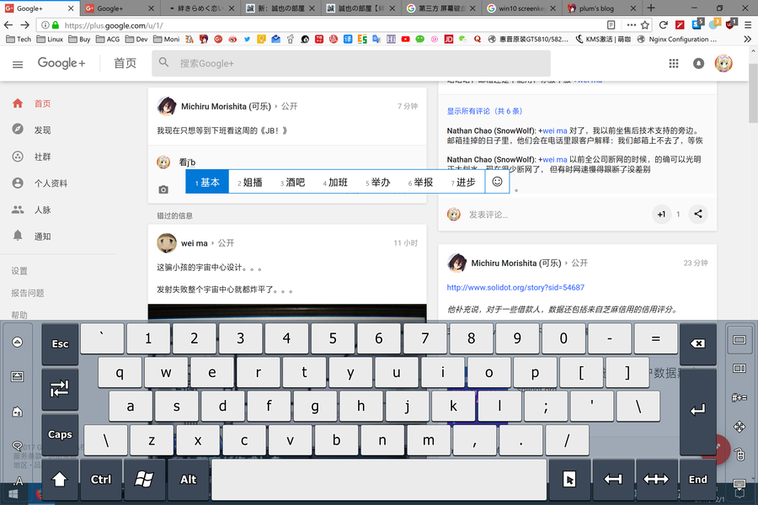
Task: Open the ACG bookmarks folder
Action: click(107, 39)
